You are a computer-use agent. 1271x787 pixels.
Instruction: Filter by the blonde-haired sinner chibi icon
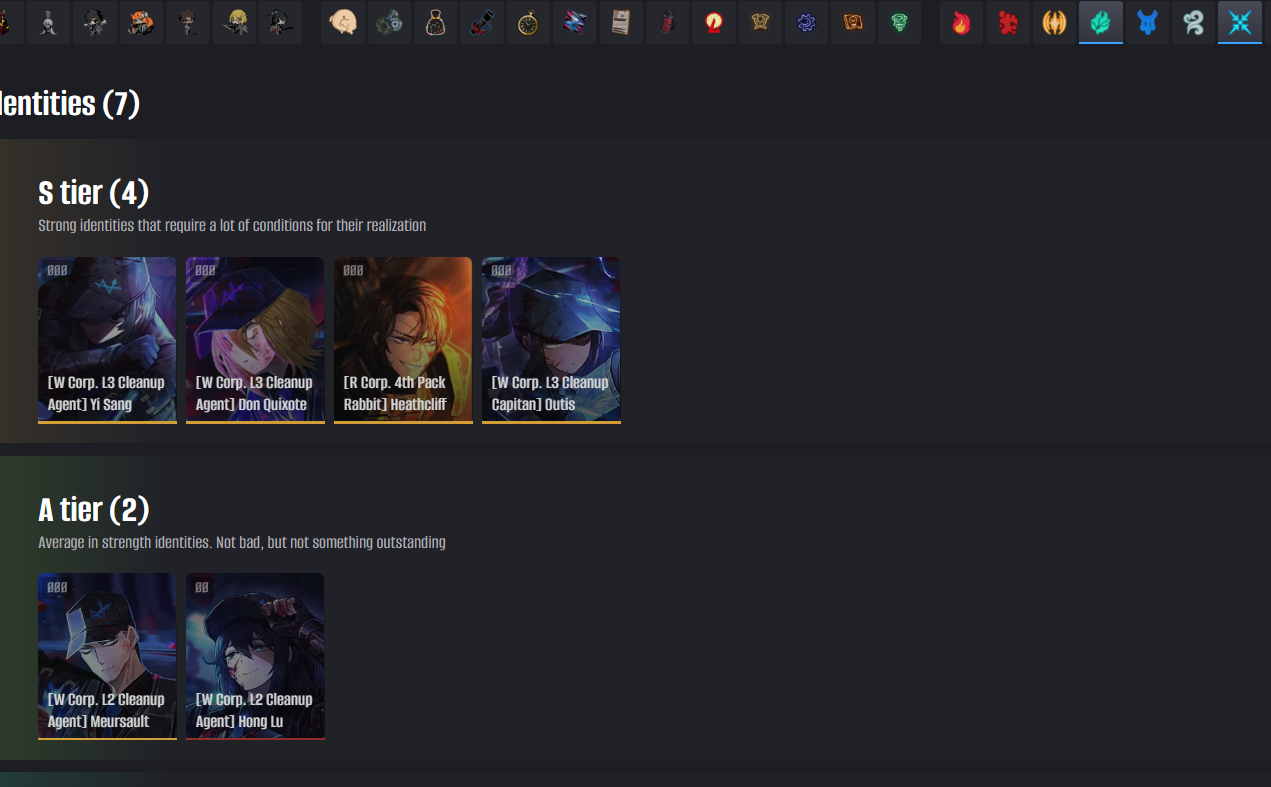[235, 22]
